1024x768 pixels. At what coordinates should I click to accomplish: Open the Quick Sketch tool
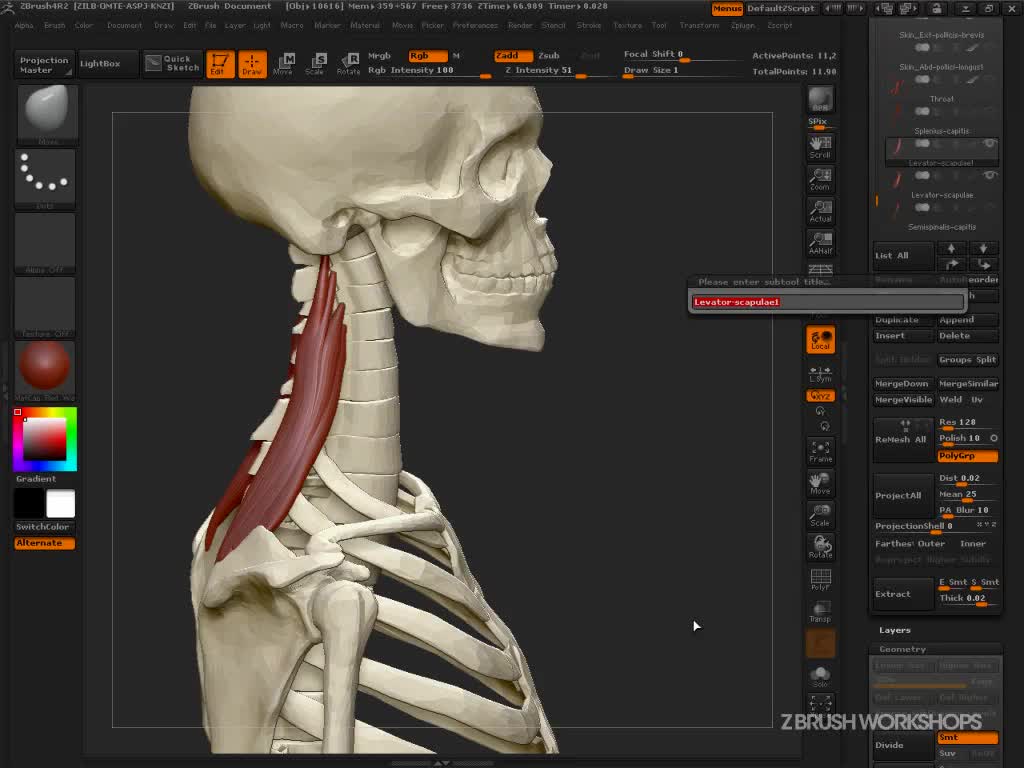click(x=173, y=63)
